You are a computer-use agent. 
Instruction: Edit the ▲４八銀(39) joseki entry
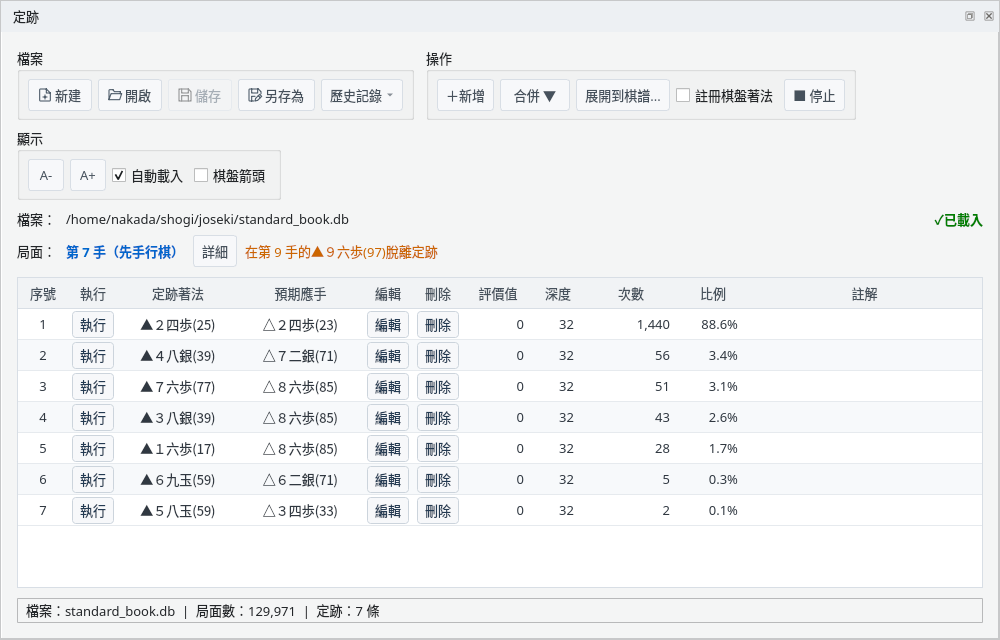coord(388,356)
